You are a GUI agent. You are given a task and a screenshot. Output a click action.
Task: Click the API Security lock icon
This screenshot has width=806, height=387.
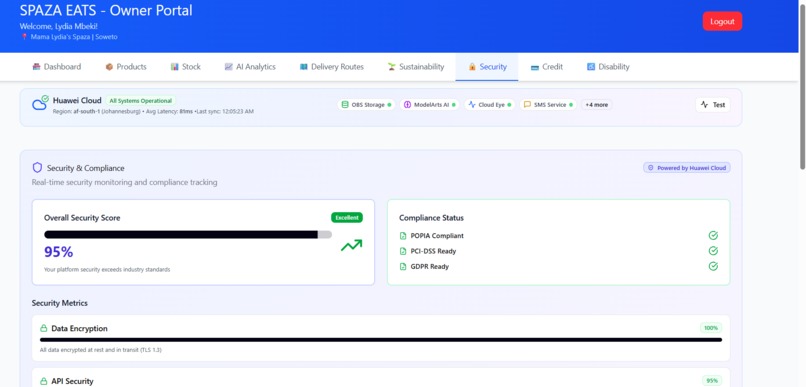tap(44, 381)
